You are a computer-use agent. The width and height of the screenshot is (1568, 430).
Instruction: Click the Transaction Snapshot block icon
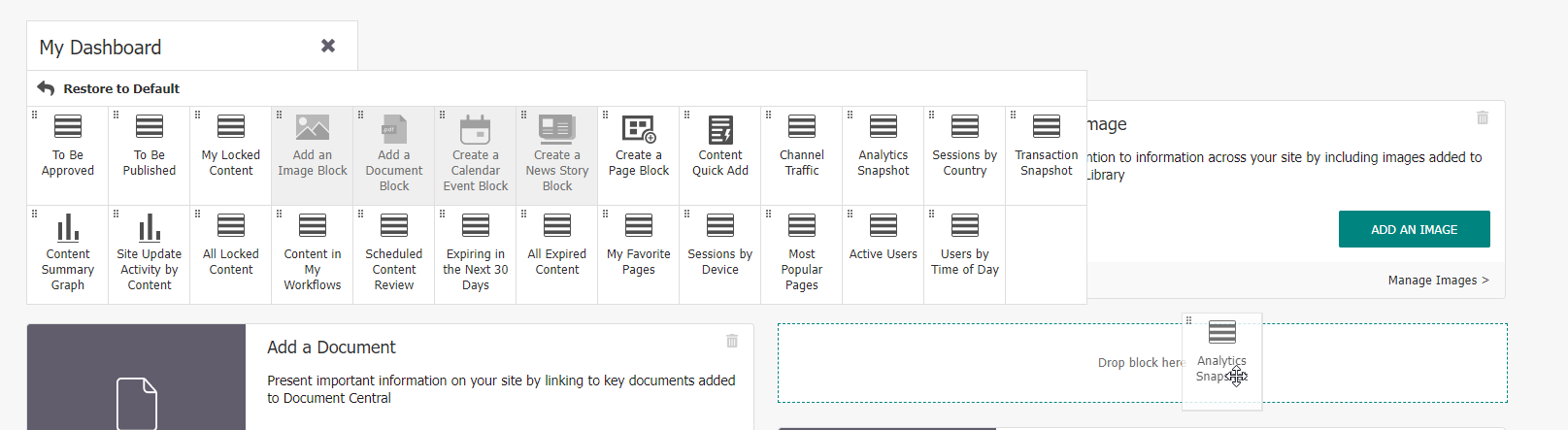tap(1046, 126)
